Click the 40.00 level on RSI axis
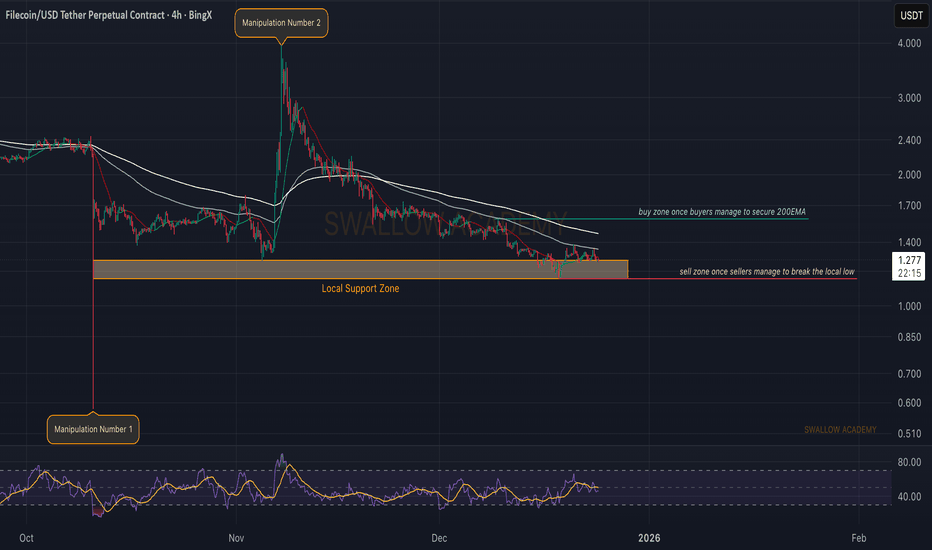Screen dimensions: 932x550 [910, 497]
